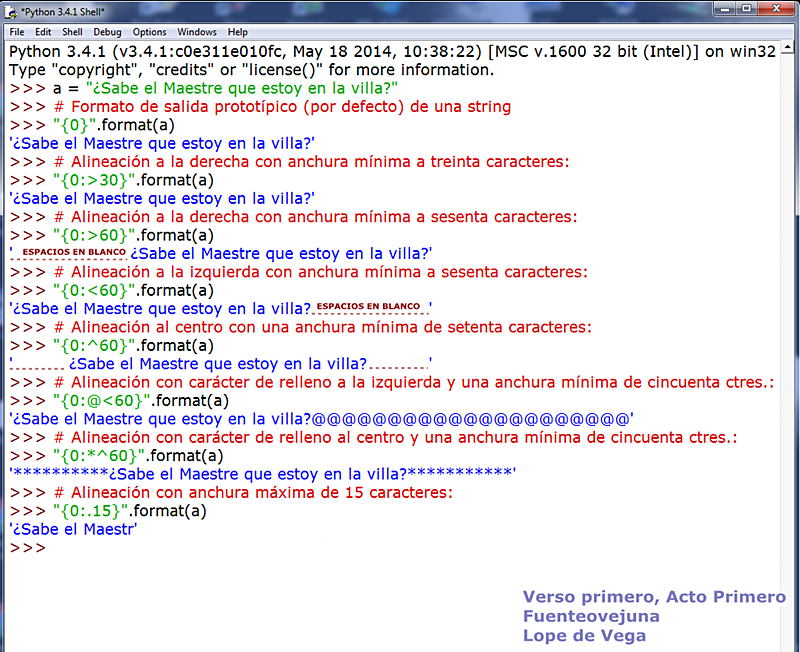This screenshot has width=800, height=652.
Task: Open the Edit menu
Action: click(x=43, y=31)
